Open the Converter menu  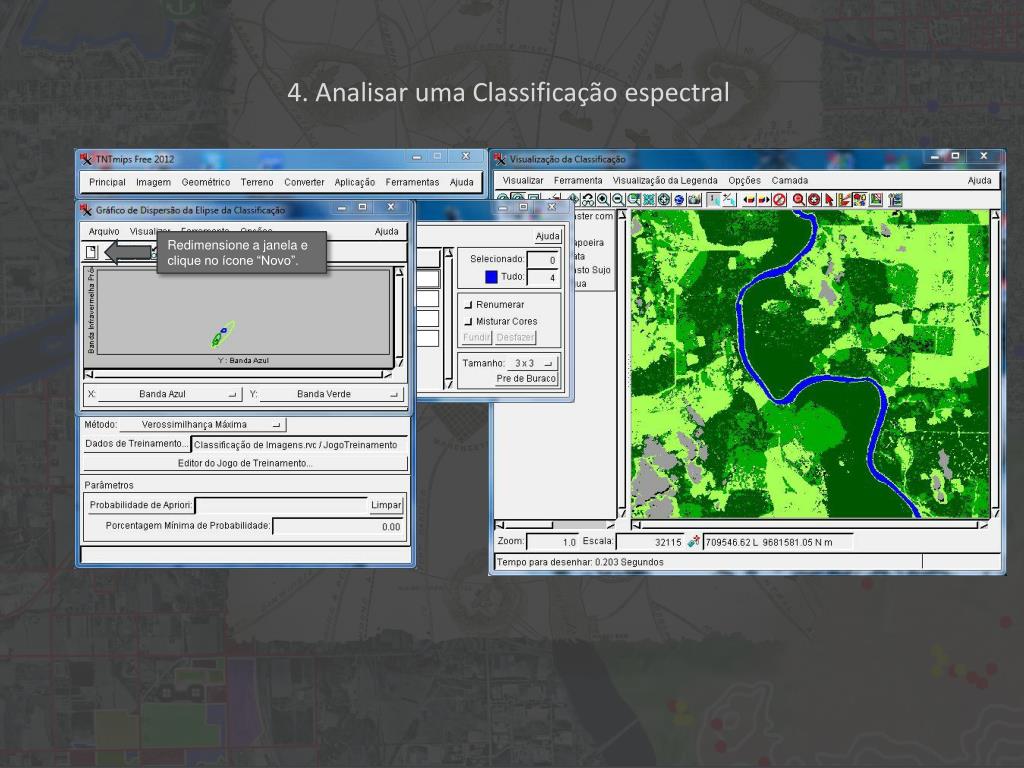point(304,182)
